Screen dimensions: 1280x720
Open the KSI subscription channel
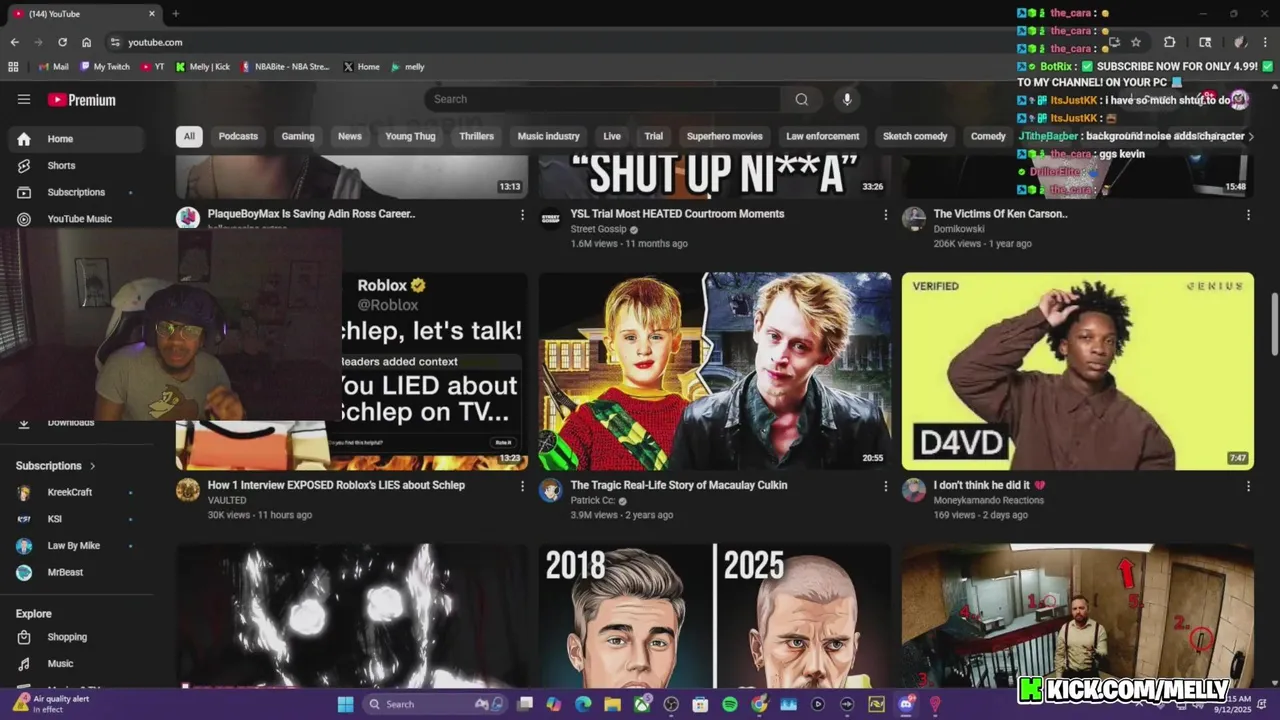point(78,519)
